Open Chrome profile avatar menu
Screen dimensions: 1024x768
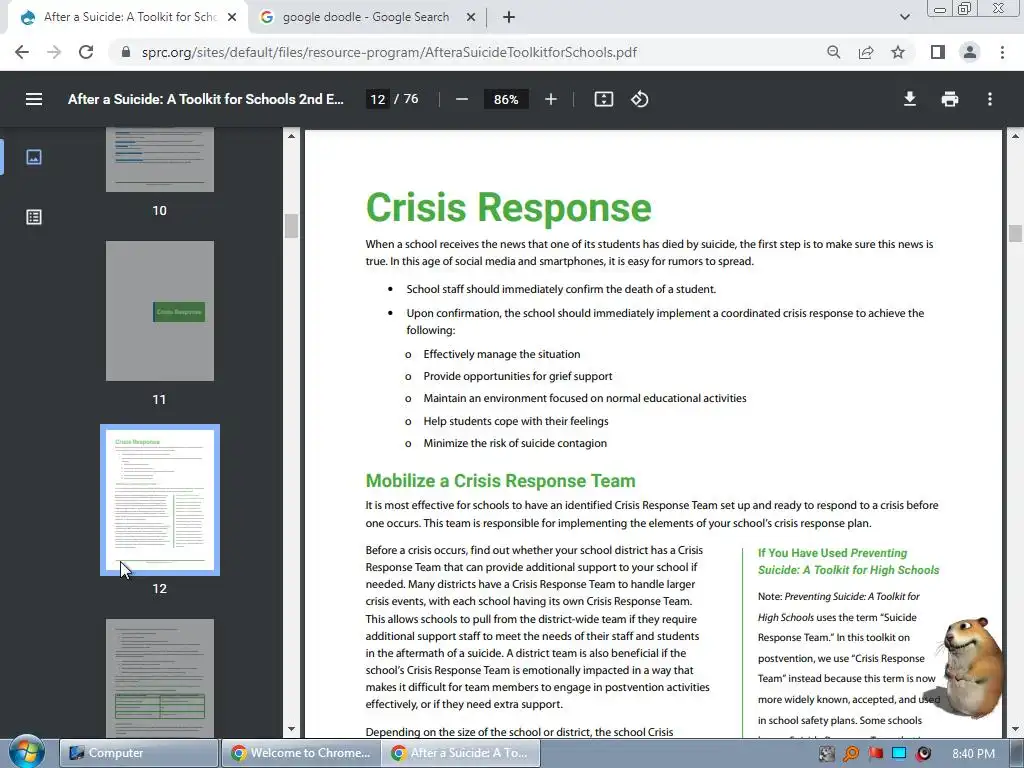tap(970, 52)
